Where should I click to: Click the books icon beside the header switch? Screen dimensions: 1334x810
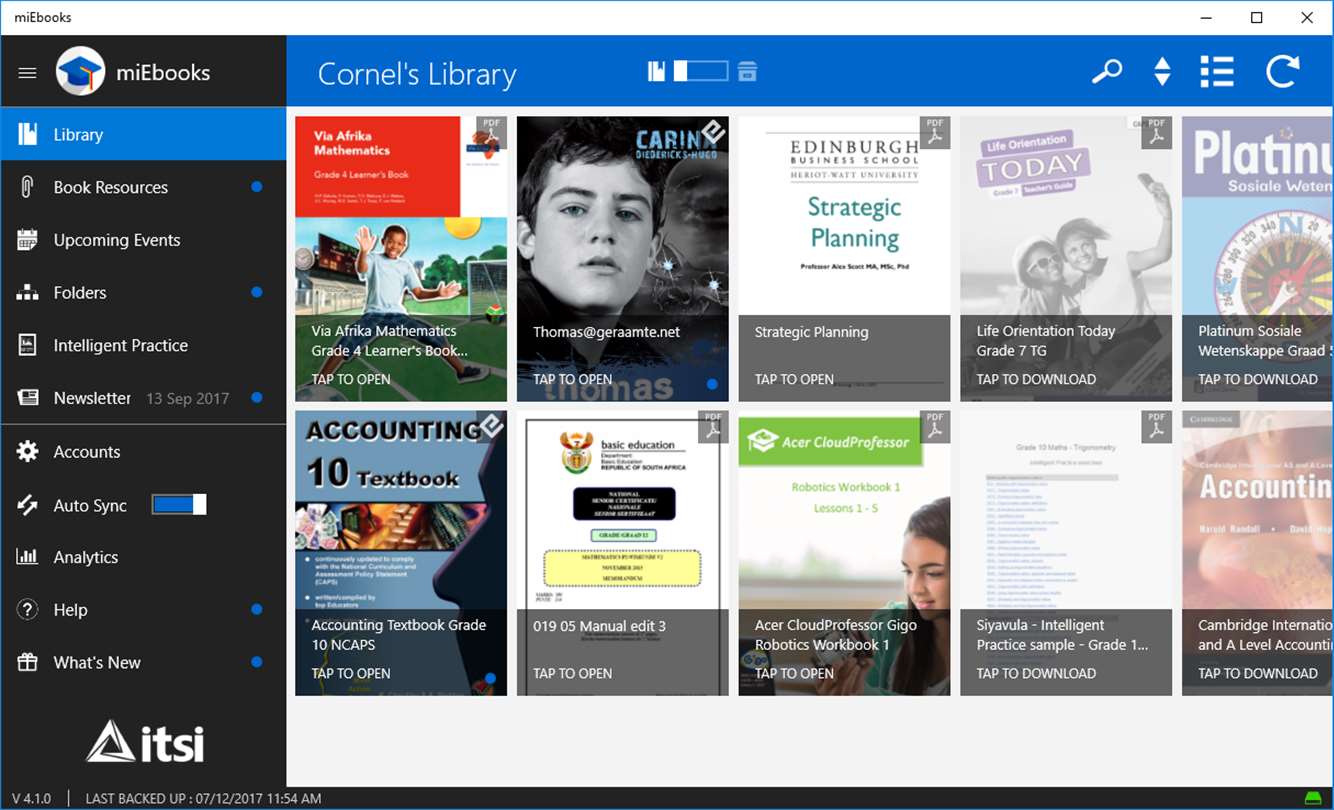656,71
